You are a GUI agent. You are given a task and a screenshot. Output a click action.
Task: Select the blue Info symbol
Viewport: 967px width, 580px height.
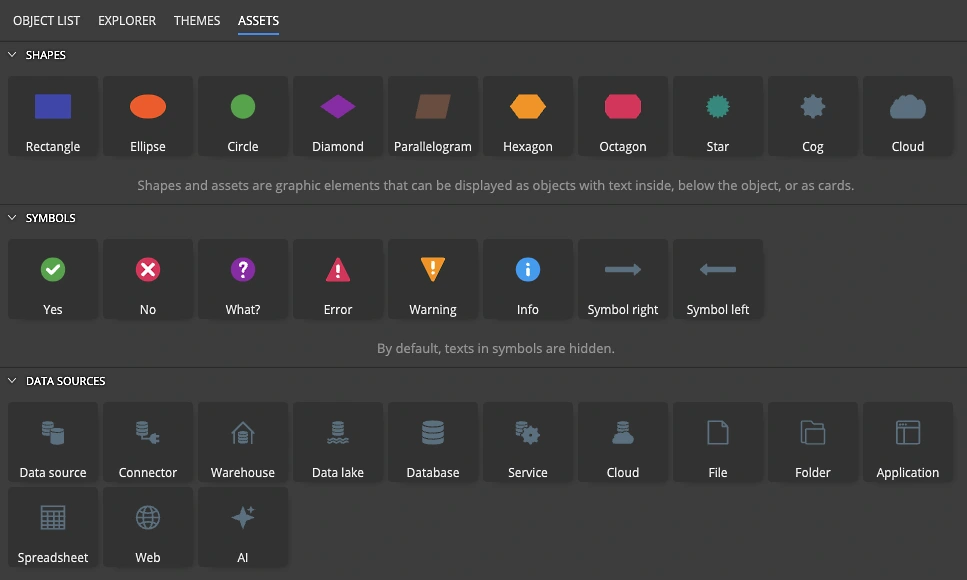tap(528, 279)
